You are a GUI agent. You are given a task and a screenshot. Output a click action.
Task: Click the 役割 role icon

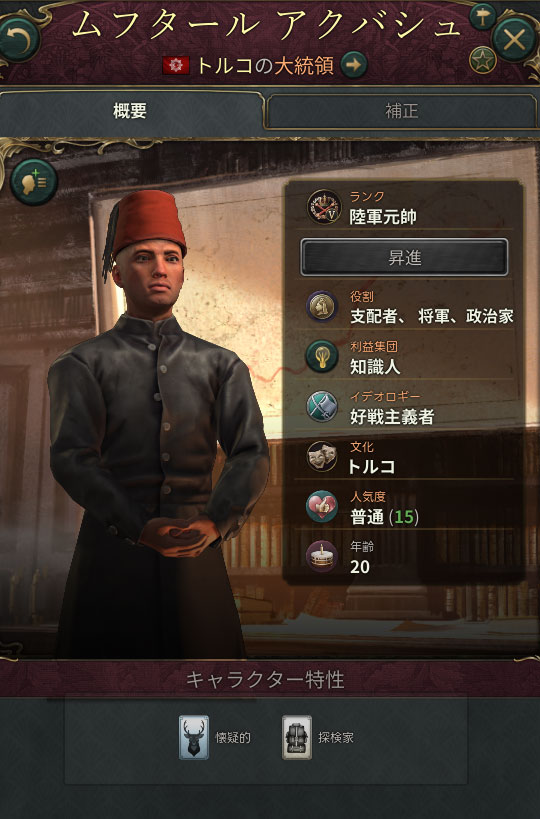(322, 307)
